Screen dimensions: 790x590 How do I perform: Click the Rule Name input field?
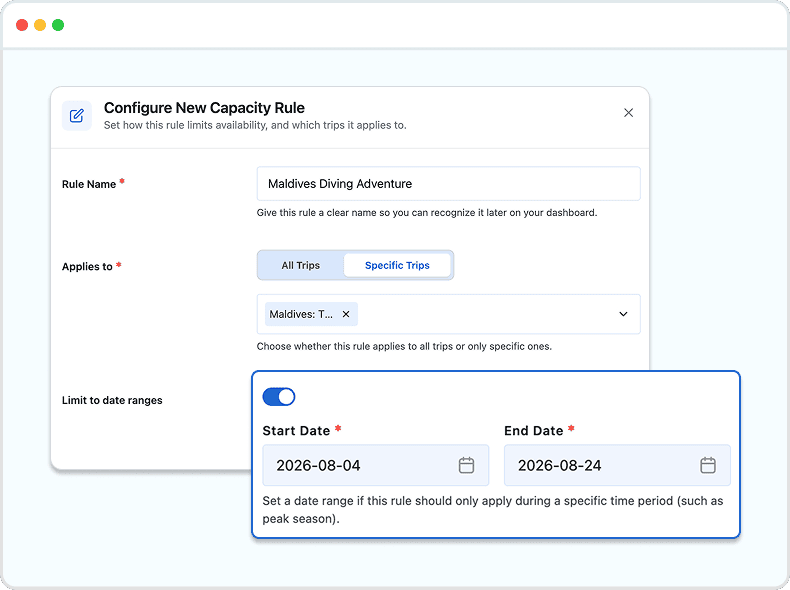pyautogui.click(x=448, y=184)
